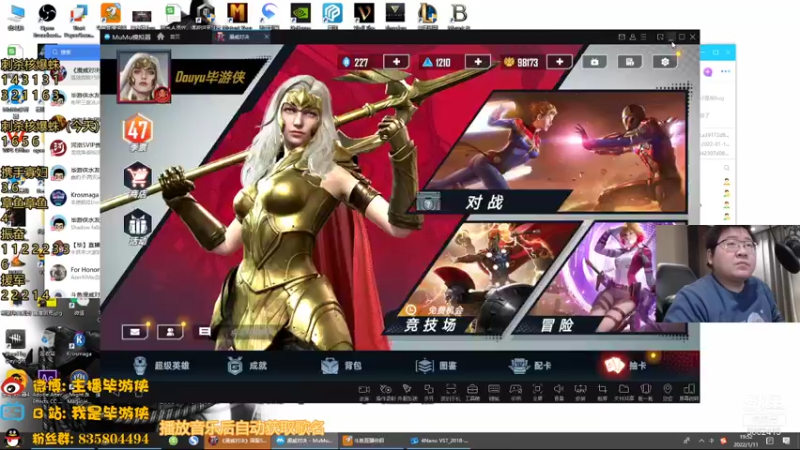
Task: Click the MuMu APK install tool
Action: pyautogui.click(x=581, y=392)
